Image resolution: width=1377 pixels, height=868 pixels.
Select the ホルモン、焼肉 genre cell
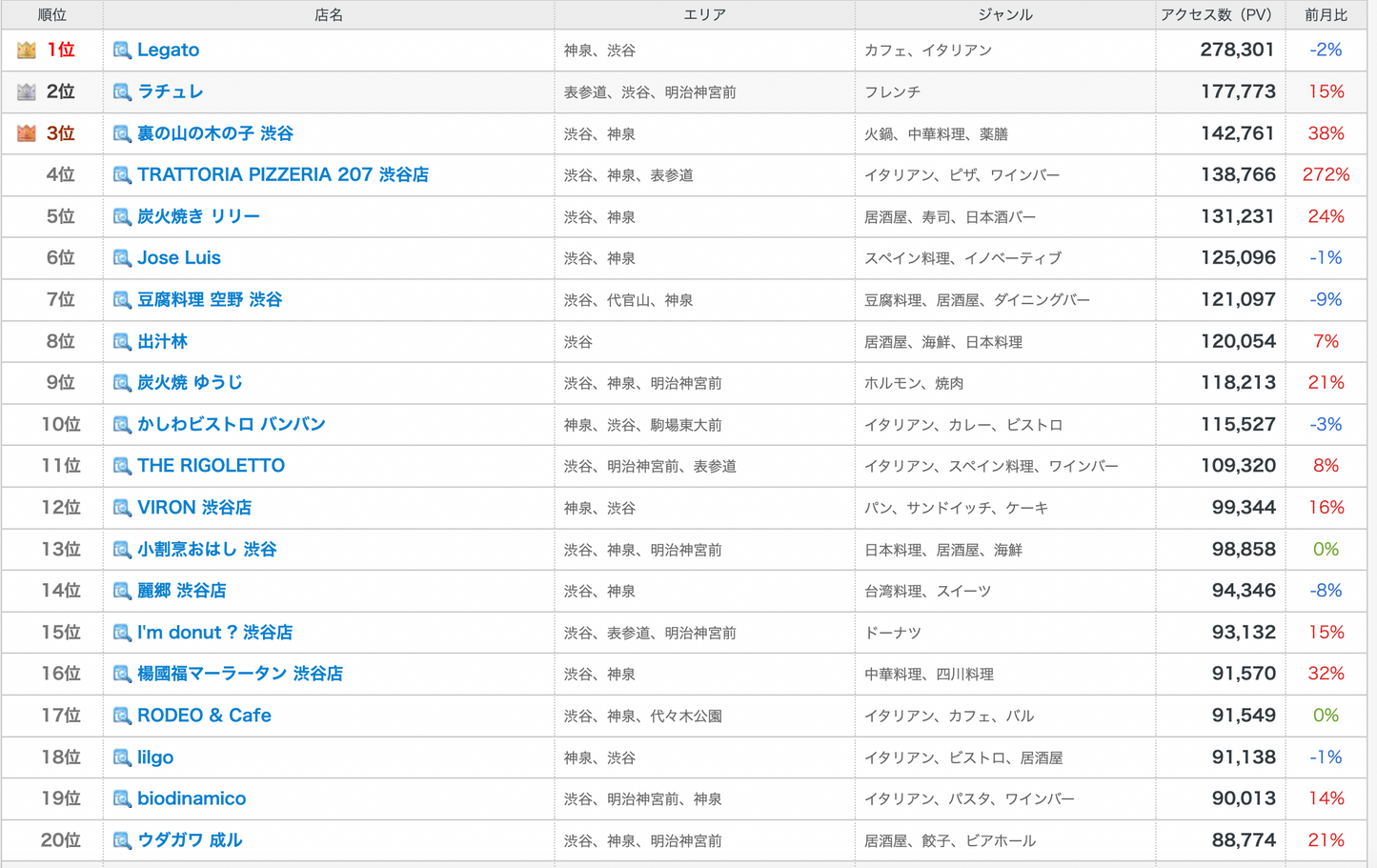pos(1005,382)
